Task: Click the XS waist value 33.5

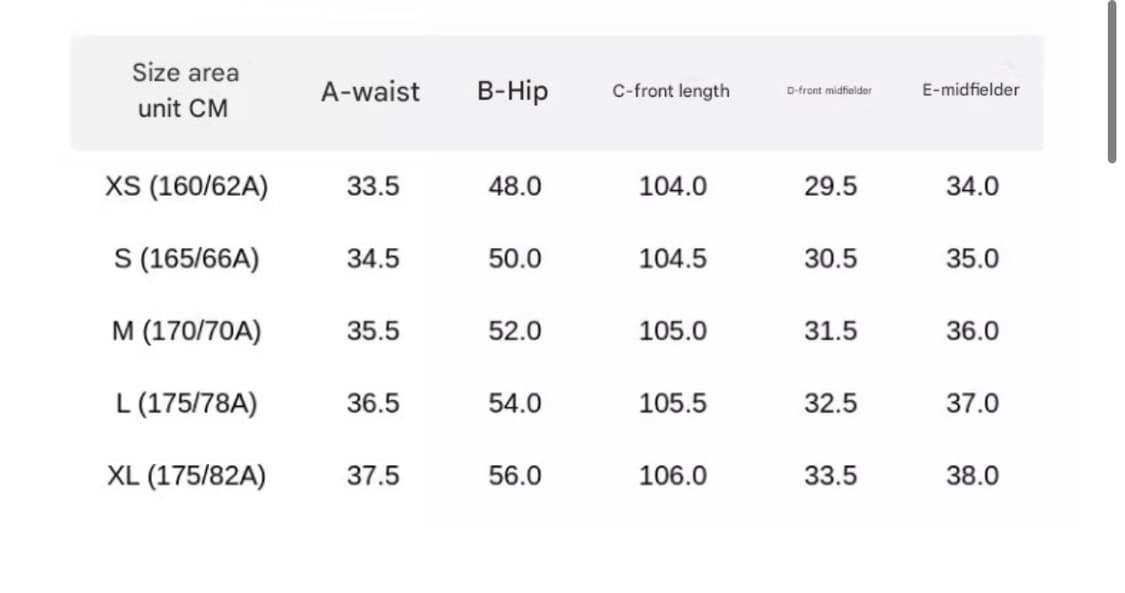Action: (373, 186)
